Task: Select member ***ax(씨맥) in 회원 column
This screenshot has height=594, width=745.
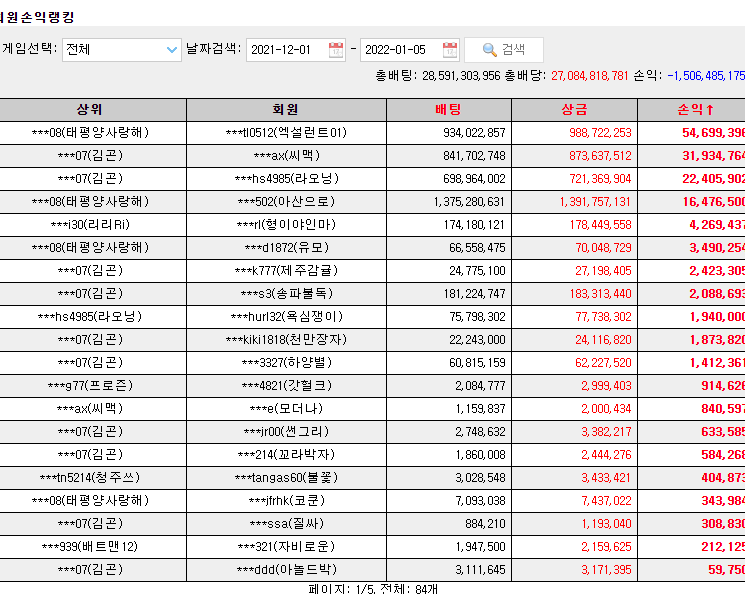Action: tap(287, 155)
